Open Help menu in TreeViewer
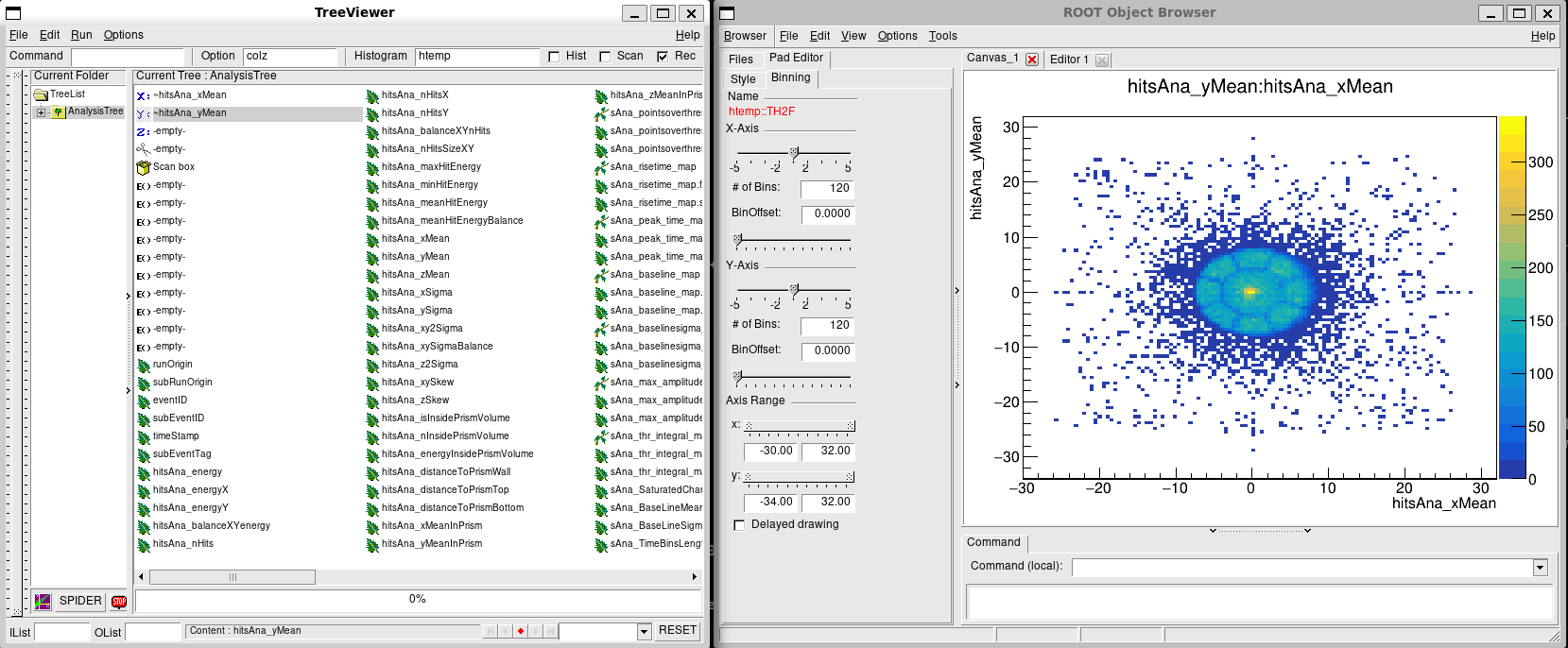 688,35
